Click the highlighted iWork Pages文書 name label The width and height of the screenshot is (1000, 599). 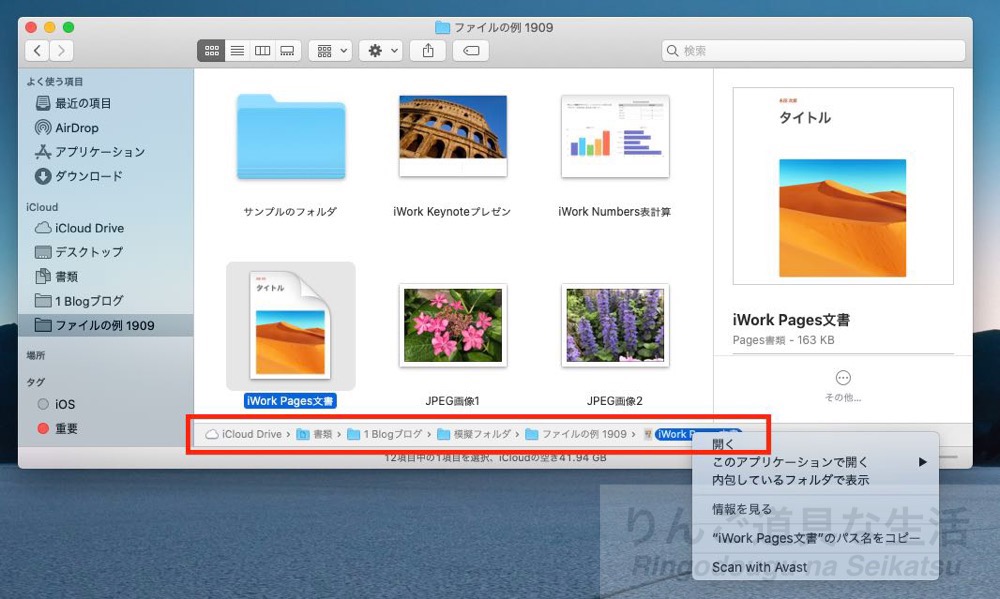(290, 401)
